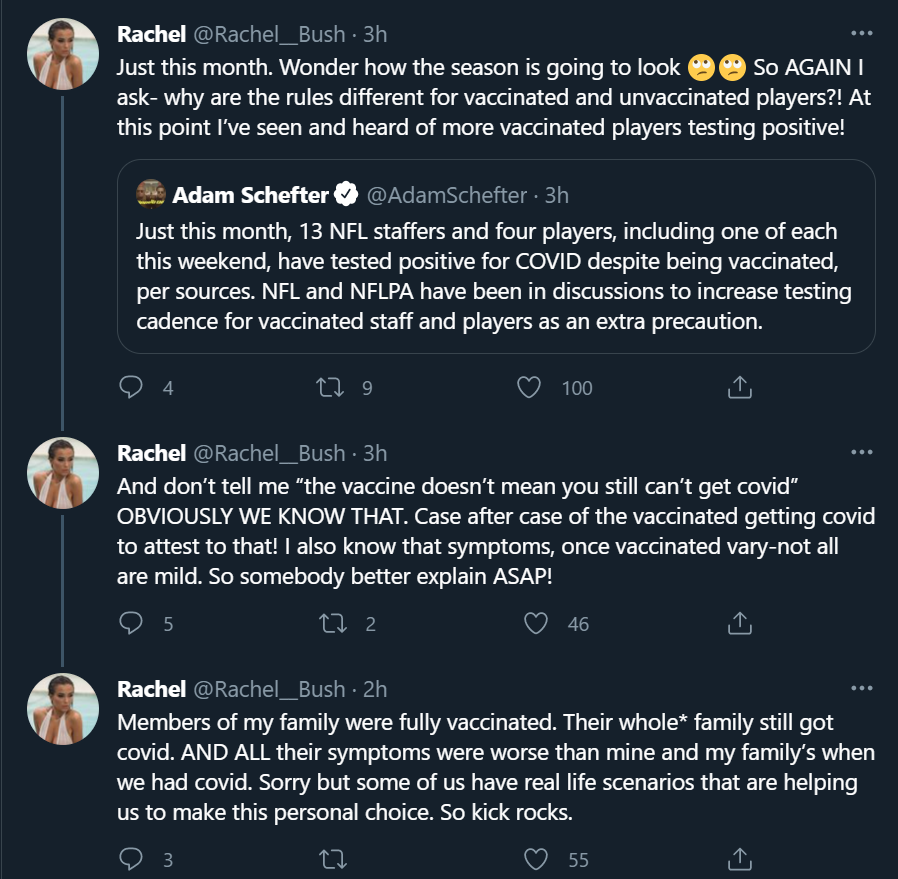Open more options on the first tweet
The image size is (898, 879).
coord(861,33)
